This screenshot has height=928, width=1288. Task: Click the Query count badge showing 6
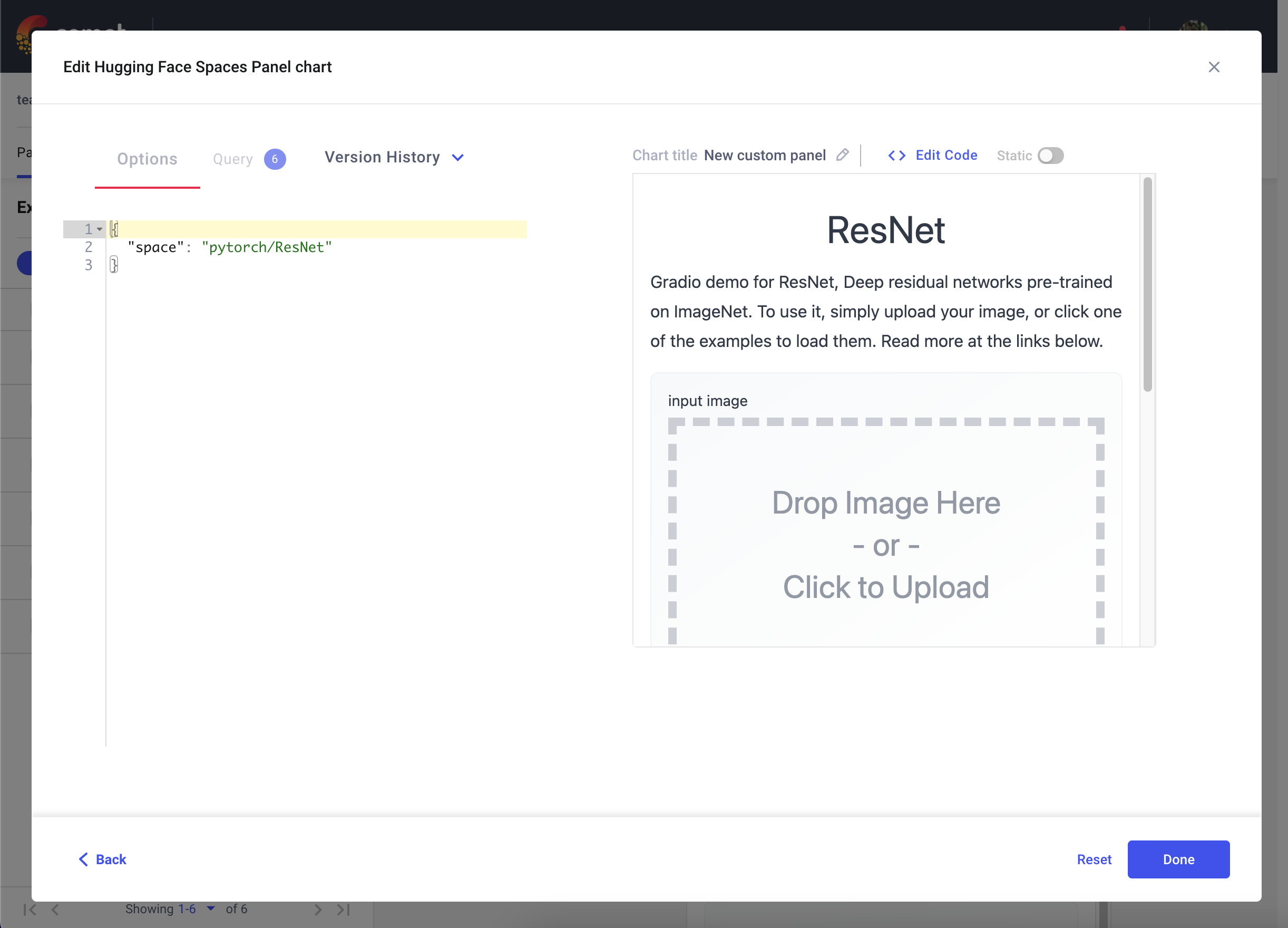pos(275,159)
